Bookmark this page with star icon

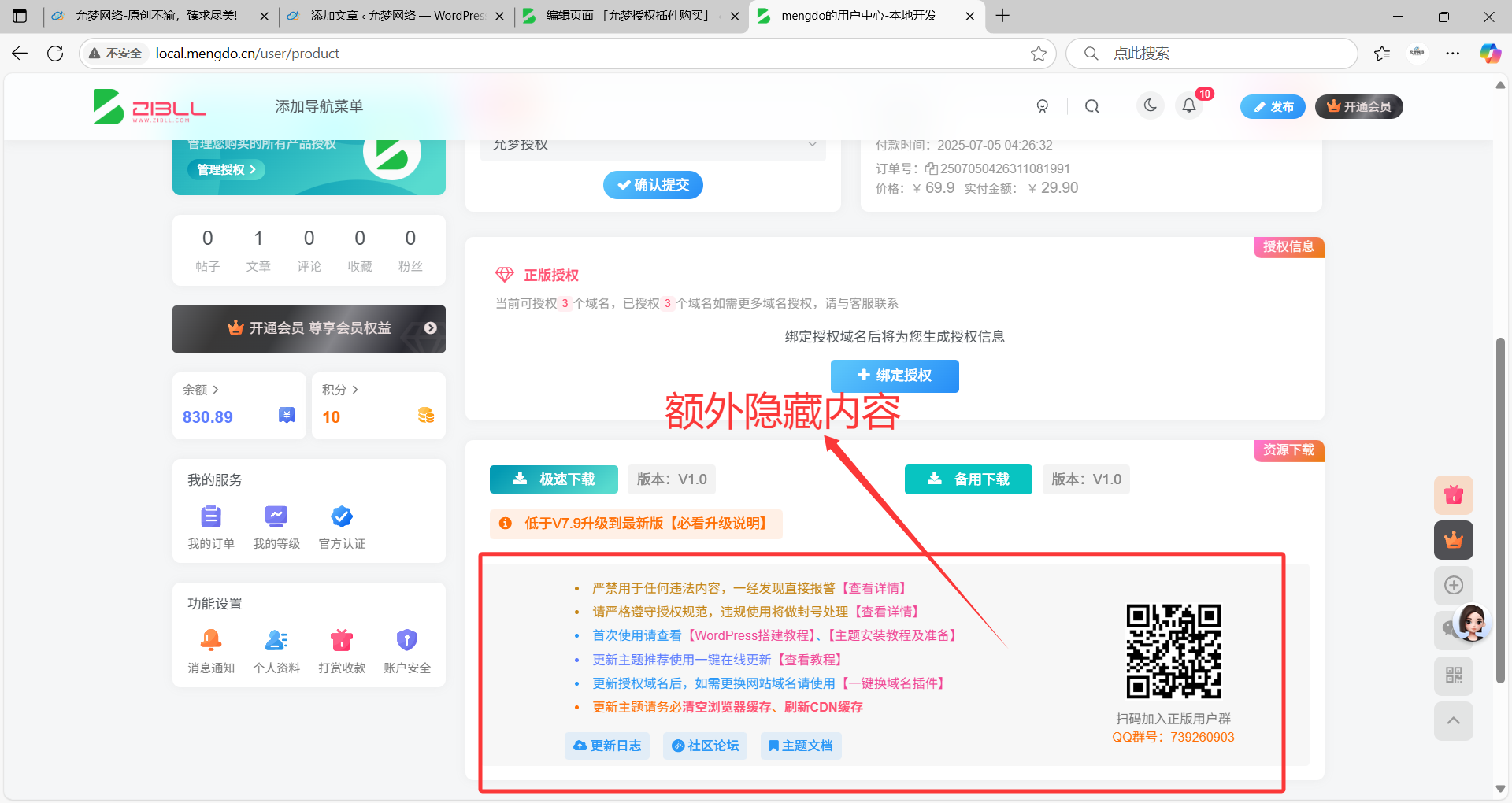[1038, 54]
